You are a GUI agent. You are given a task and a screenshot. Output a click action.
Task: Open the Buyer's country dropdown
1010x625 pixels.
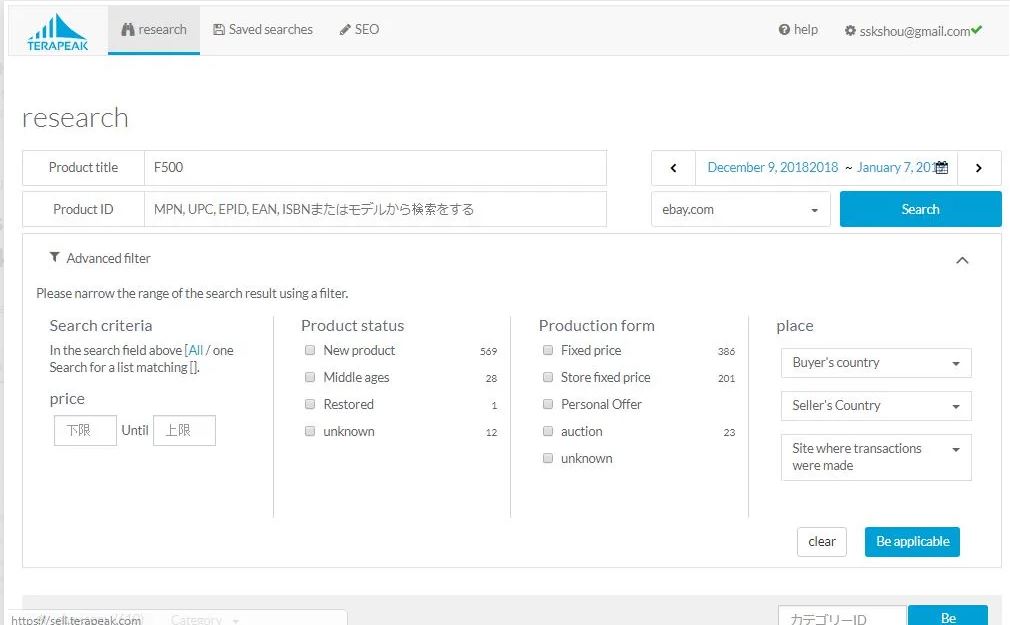875,363
